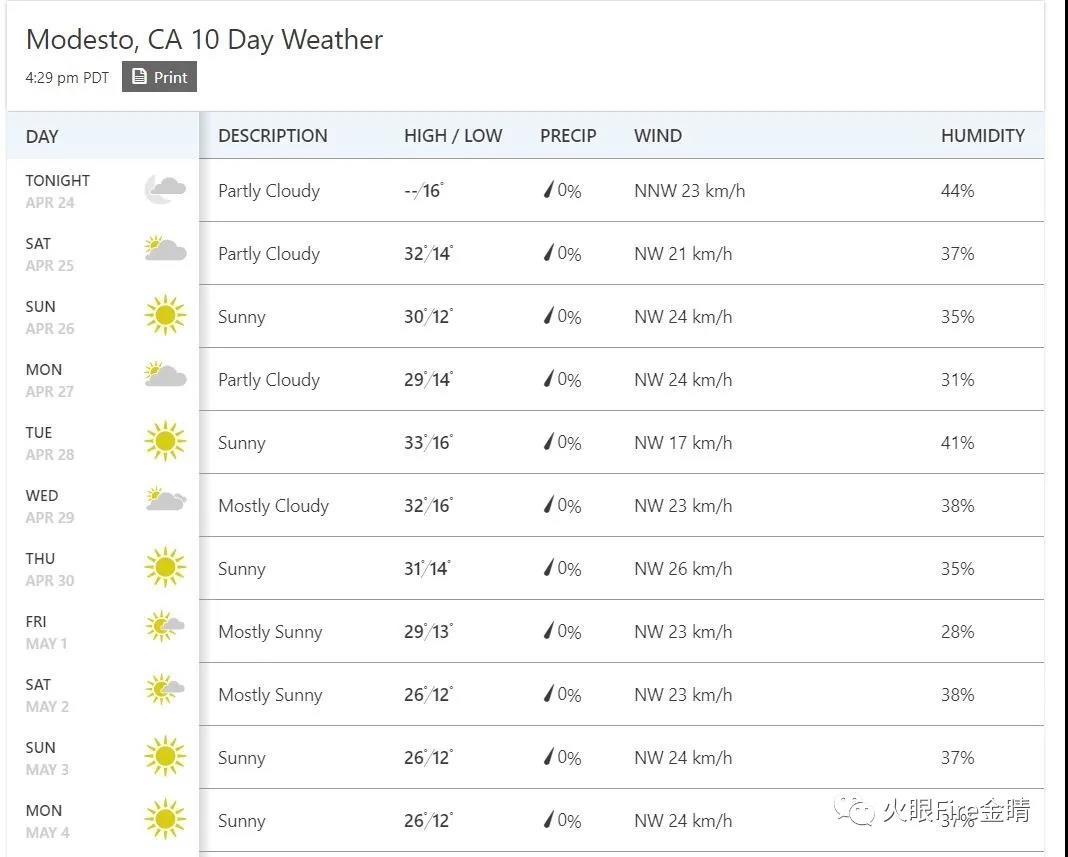The image size is (1068, 857).
Task: Select the WIND column header
Action: tap(658, 136)
